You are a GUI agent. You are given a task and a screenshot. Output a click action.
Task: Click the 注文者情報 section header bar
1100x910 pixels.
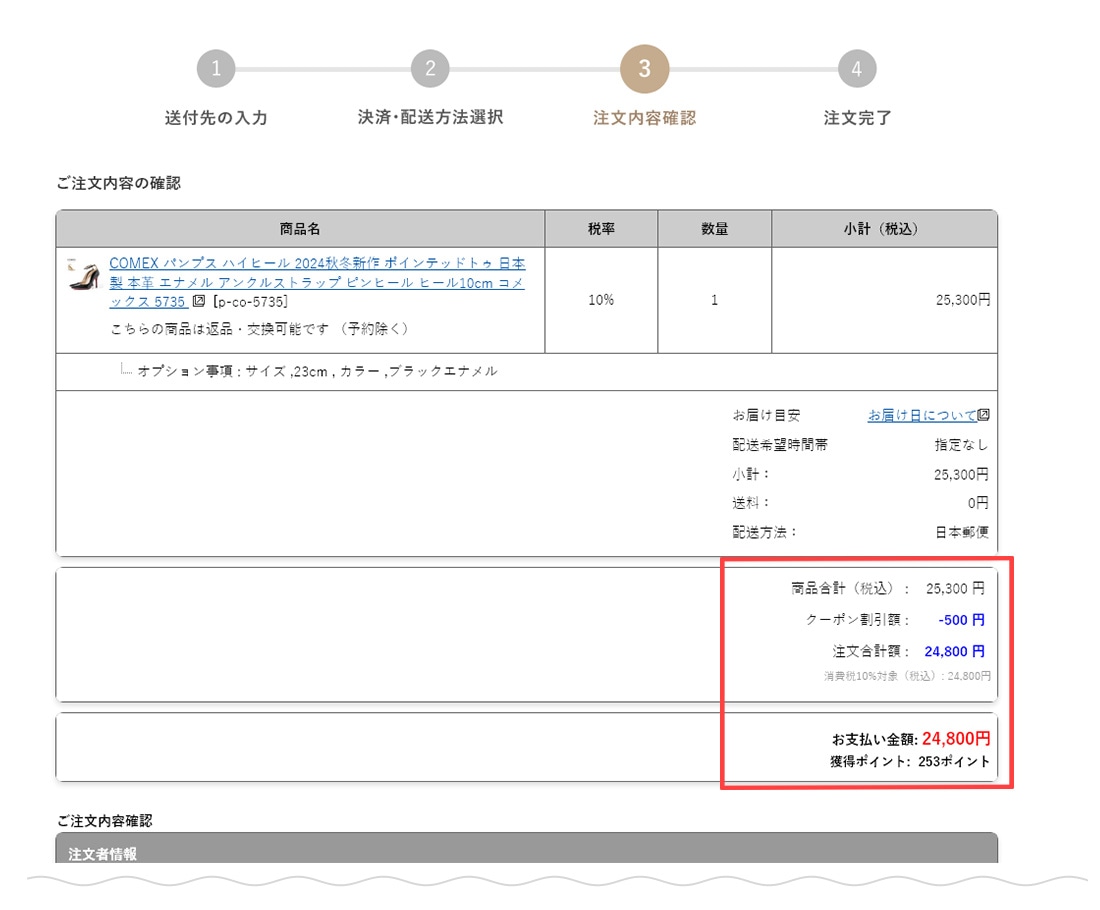click(x=526, y=854)
